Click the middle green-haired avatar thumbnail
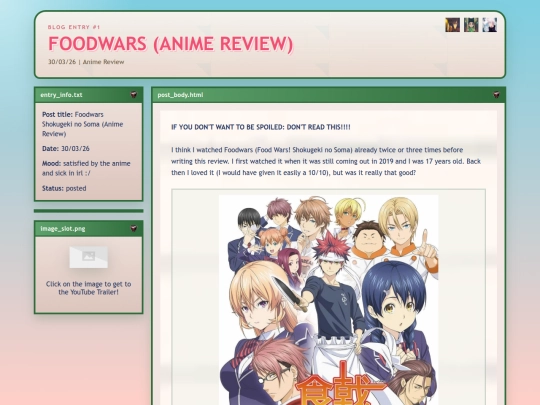The height and width of the screenshot is (405, 540). [x=471, y=25]
